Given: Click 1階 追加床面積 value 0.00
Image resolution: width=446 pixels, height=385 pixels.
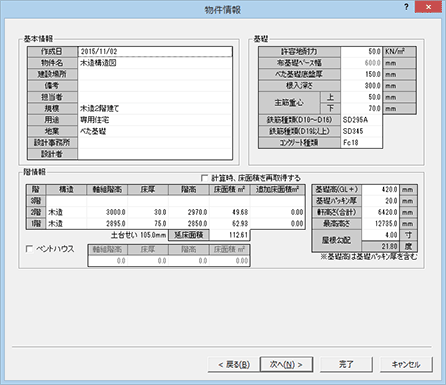Looking at the screenshot, I should (x=277, y=224).
